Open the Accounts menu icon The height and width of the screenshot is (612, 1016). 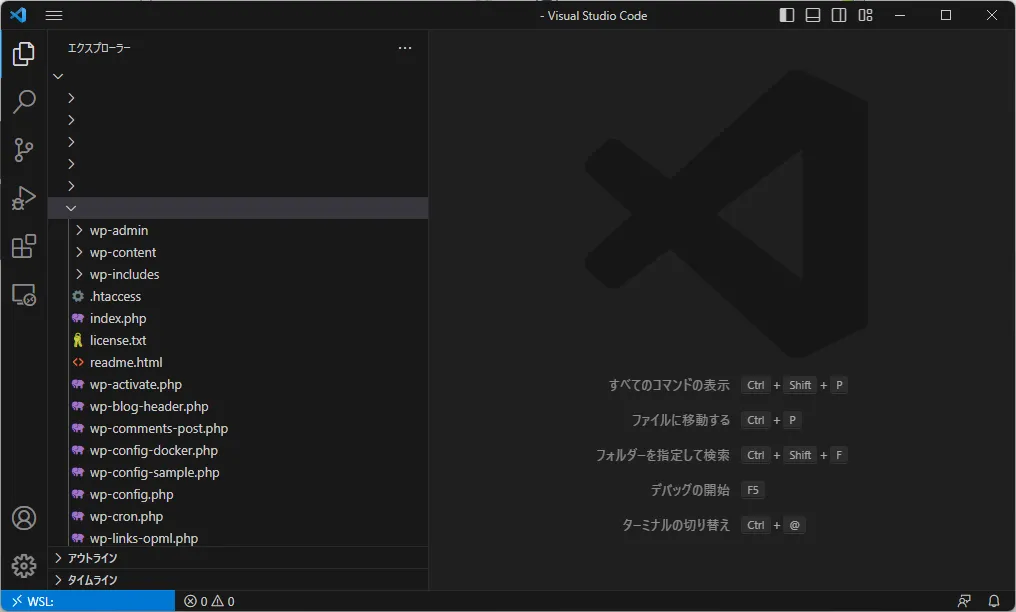(24, 518)
